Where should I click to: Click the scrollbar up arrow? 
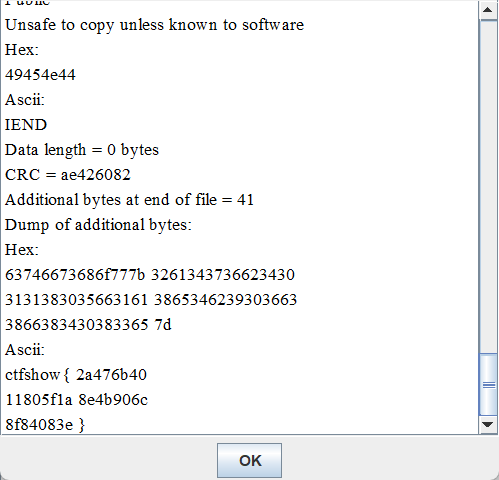pos(488,10)
